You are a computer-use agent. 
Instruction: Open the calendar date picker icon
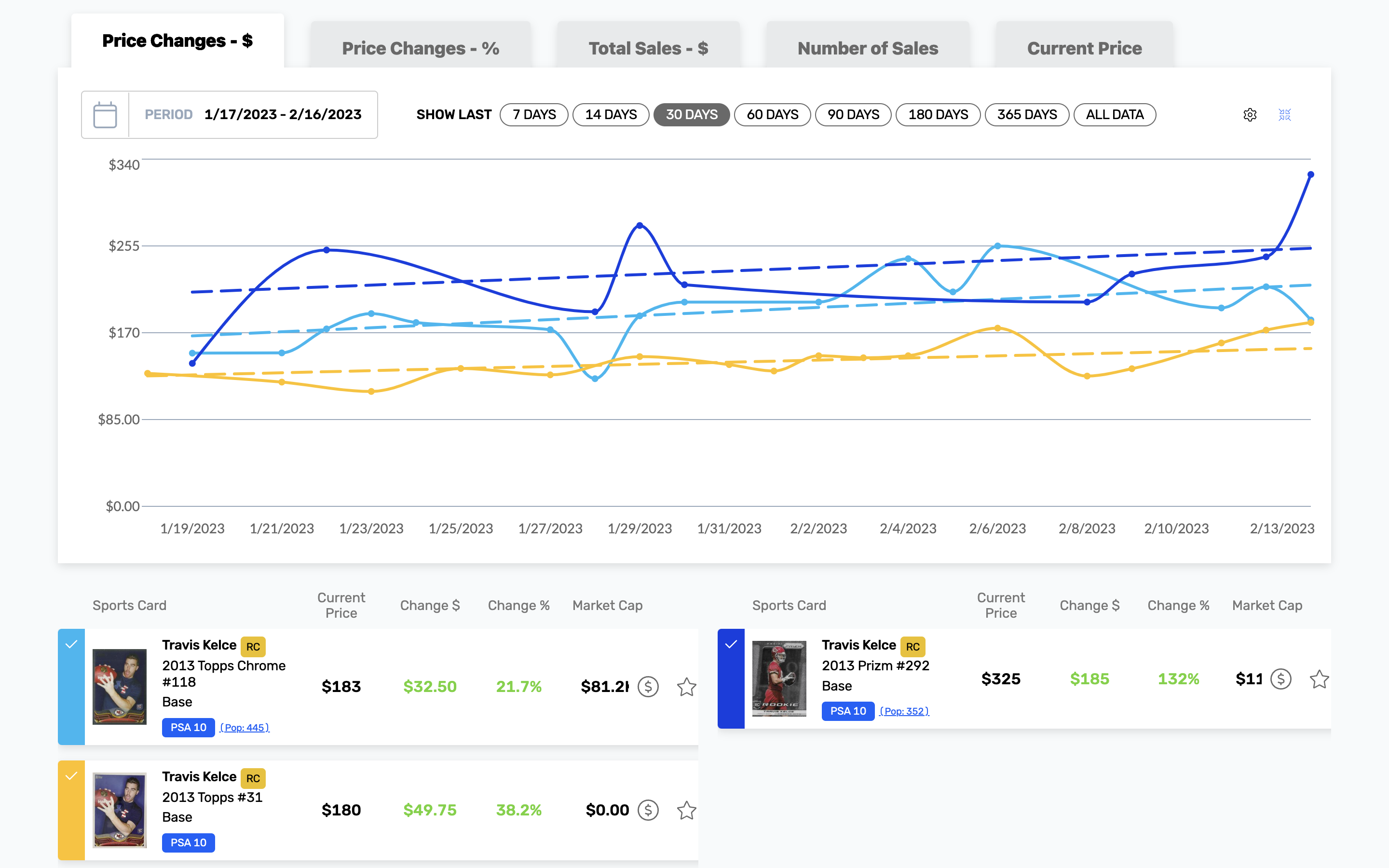[x=105, y=115]
